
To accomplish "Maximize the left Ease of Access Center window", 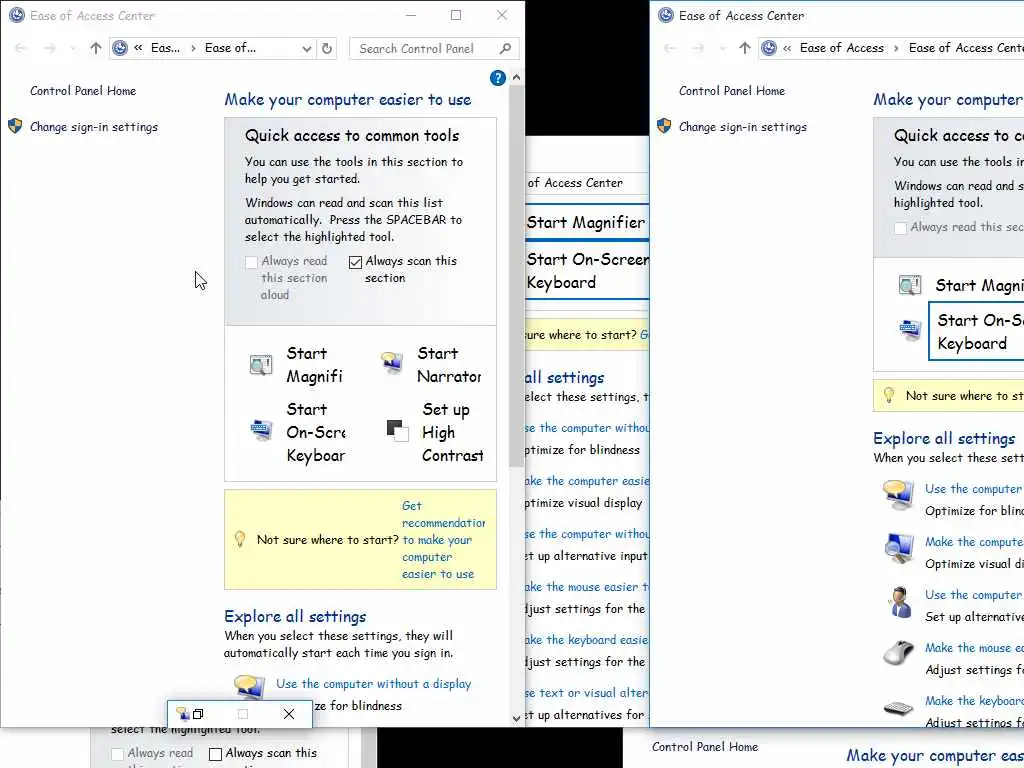I will 456,15.
